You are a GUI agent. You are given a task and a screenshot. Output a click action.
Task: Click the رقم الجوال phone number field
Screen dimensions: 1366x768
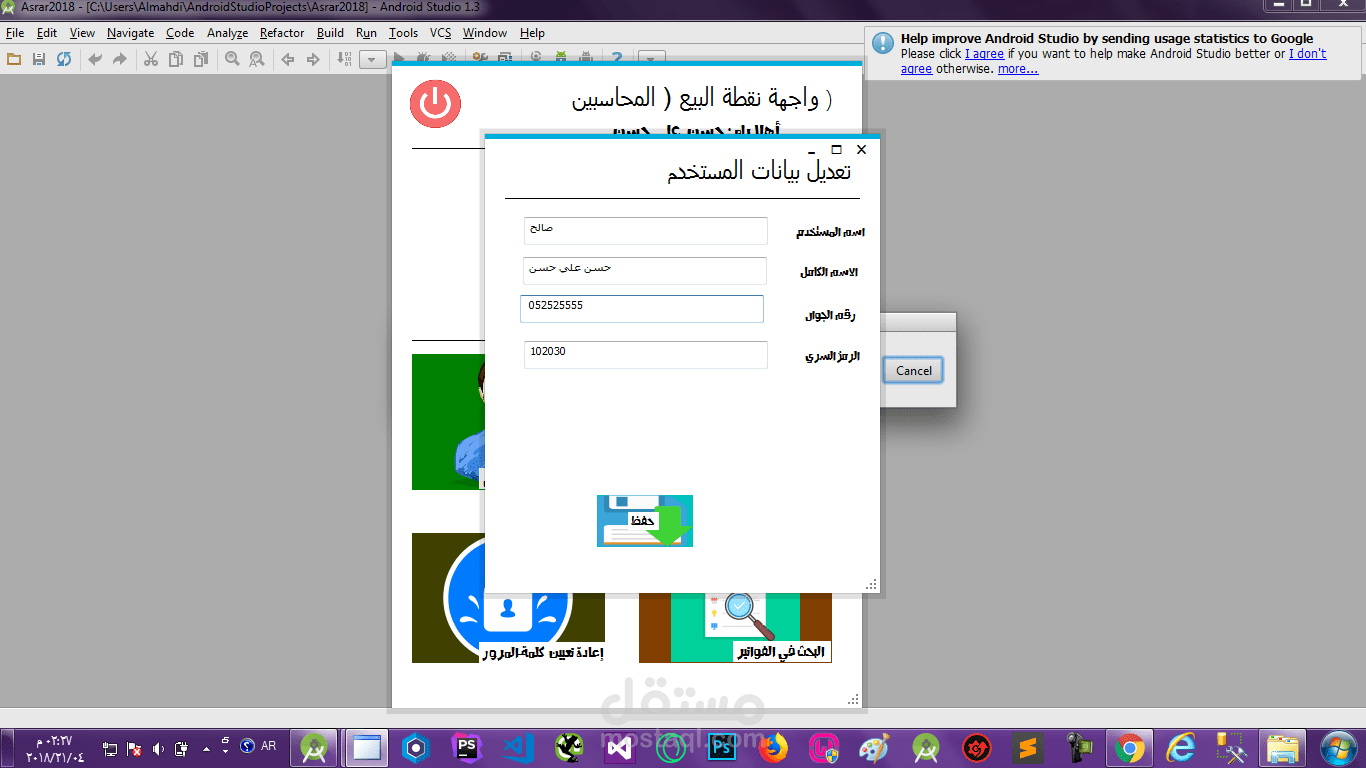point(642,309)
